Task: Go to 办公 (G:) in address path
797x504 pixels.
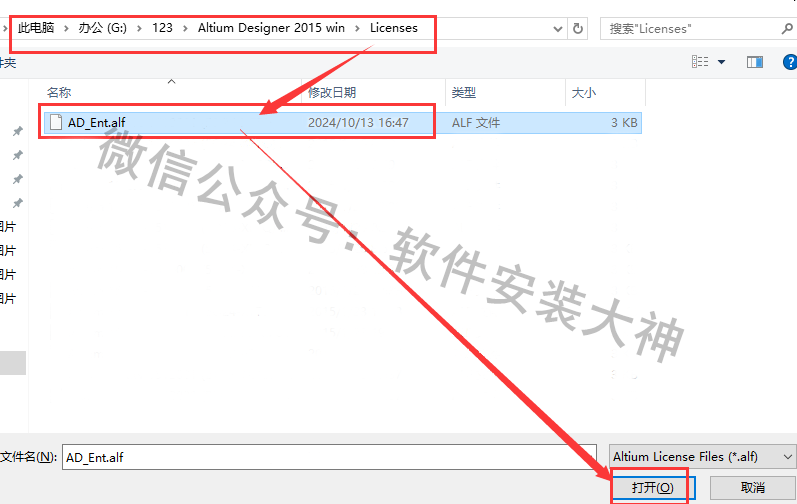Action: click(x=105, y=28)
